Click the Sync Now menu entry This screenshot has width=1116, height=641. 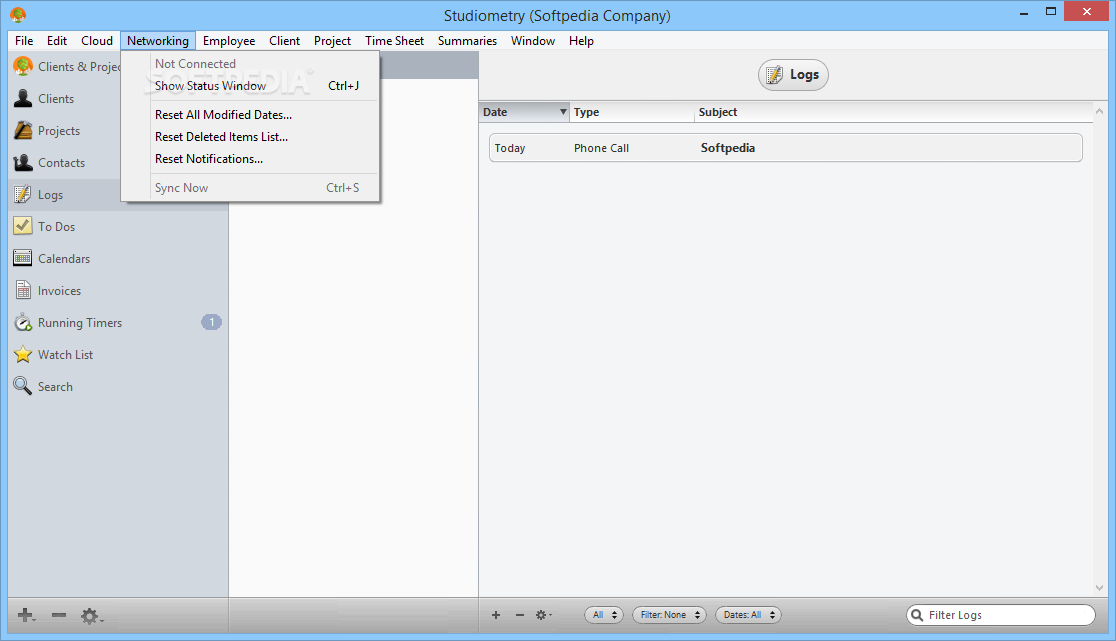[251, 188]
